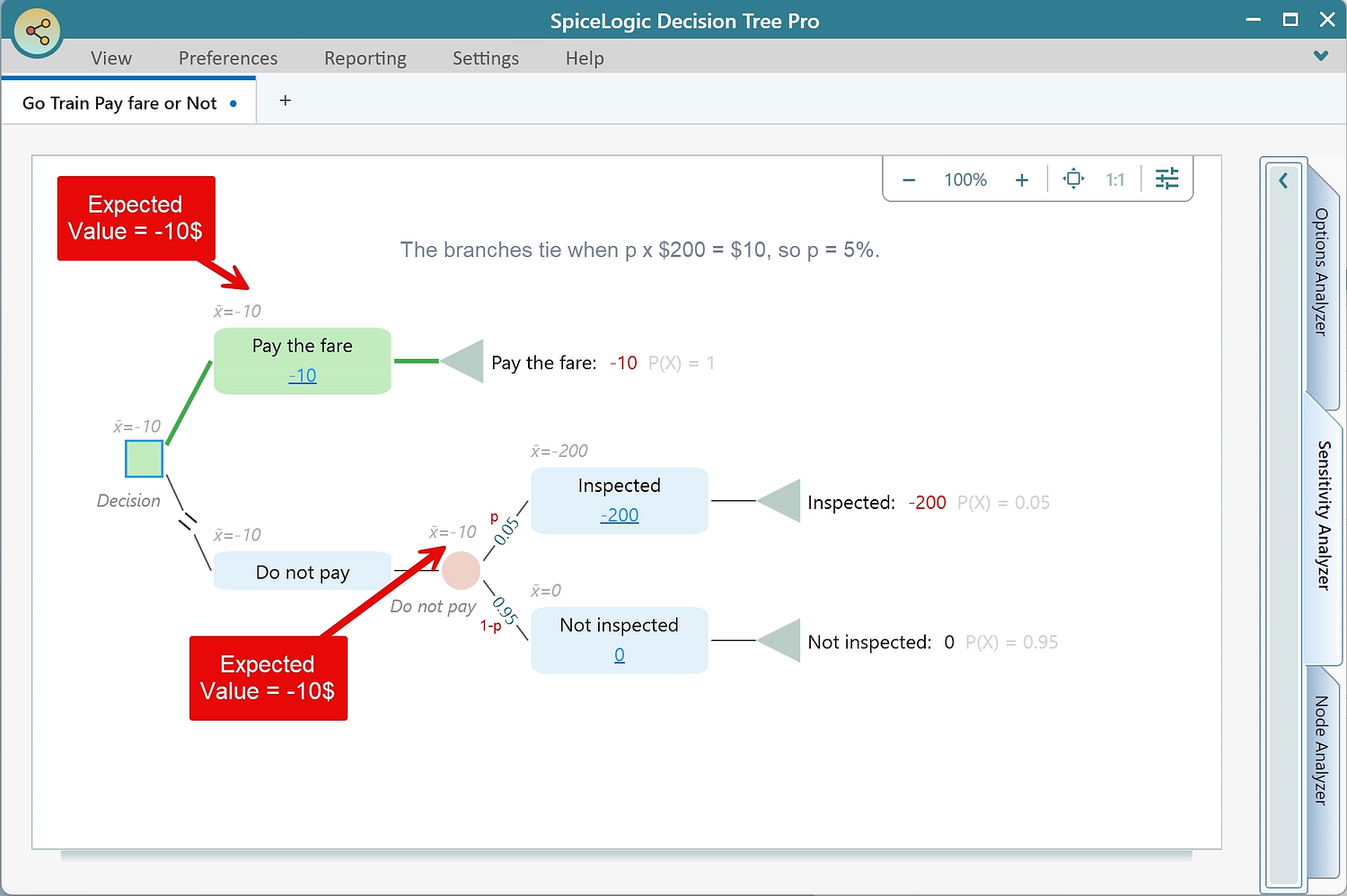Click the Pay the fare end-node triangle
The image size is (1347, 896).
(463, 361)
